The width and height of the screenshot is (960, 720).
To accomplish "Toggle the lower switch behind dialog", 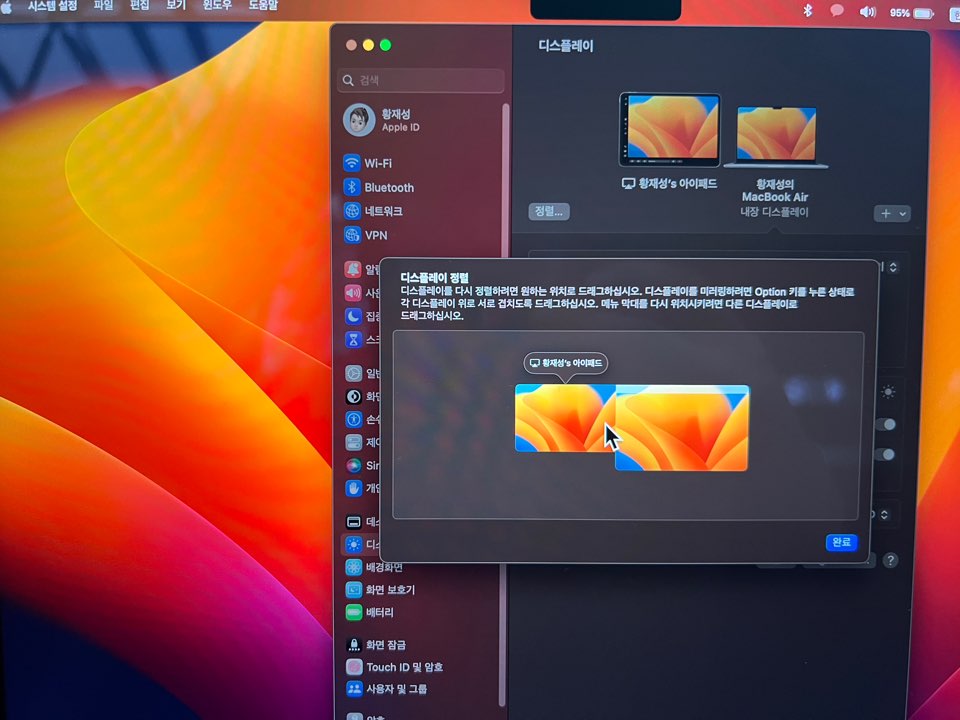I will click(x=886, y=454).
